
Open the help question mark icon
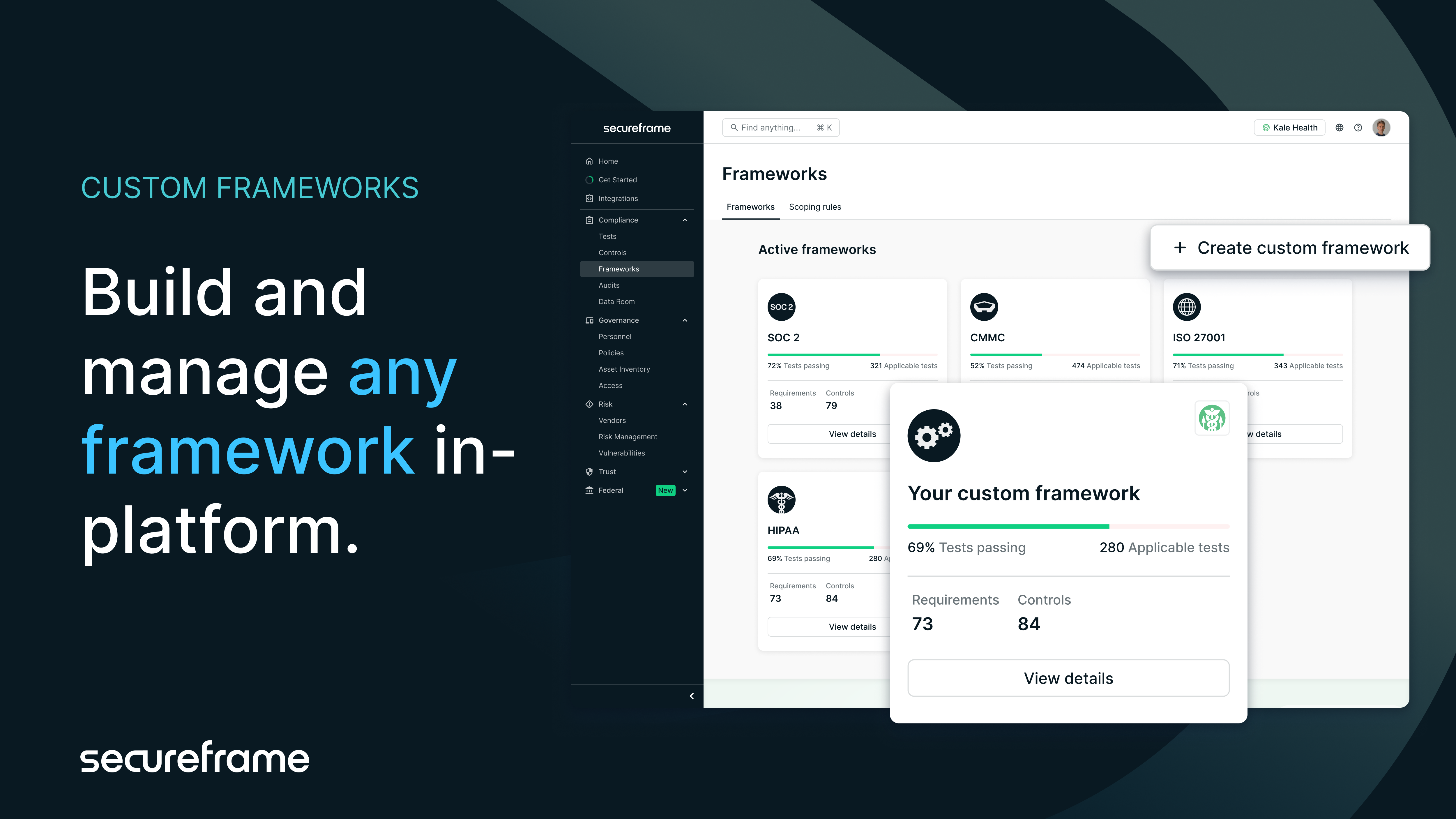(1358, 128)
